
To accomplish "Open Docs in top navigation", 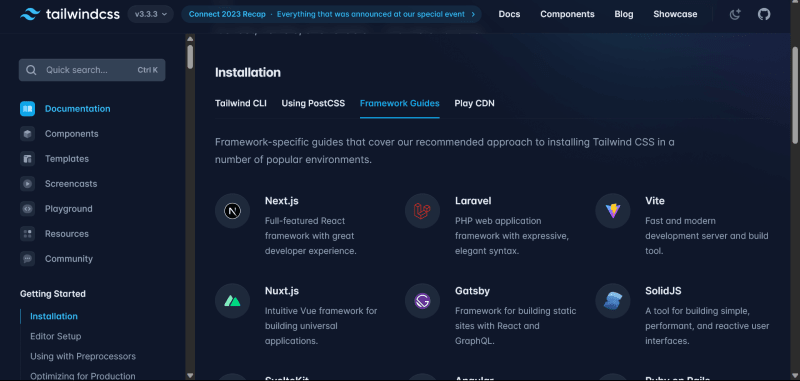I will point(509,14).
